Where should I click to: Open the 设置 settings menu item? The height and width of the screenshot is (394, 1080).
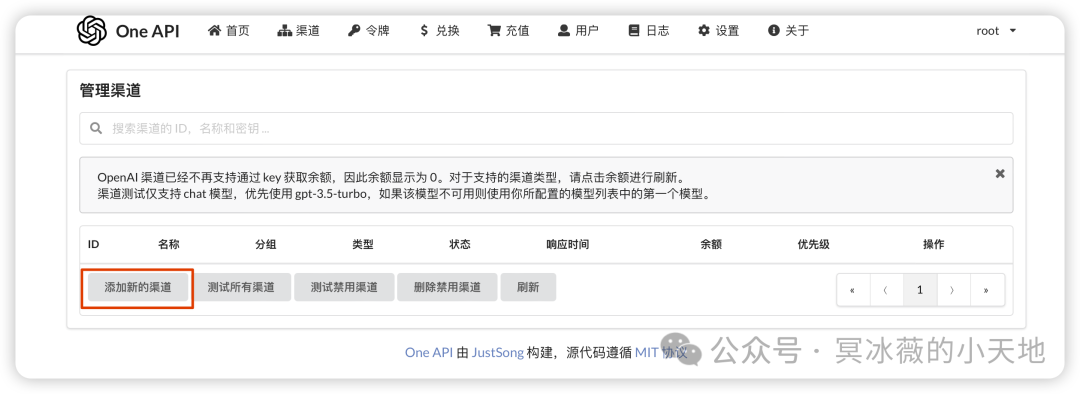718,30
